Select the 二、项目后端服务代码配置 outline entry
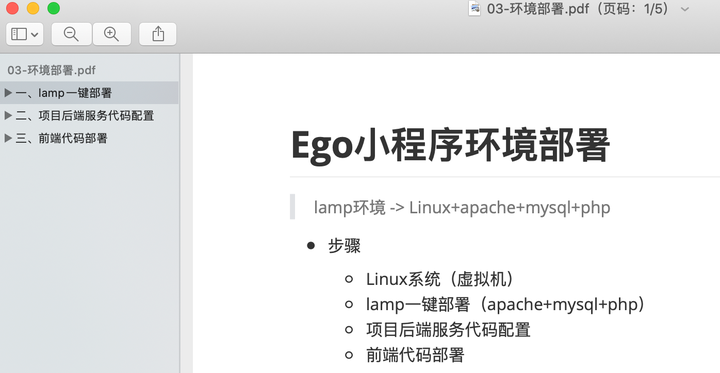Image resolution: width=720 pixels, height=373 pixels. click(x=89, y=115)
